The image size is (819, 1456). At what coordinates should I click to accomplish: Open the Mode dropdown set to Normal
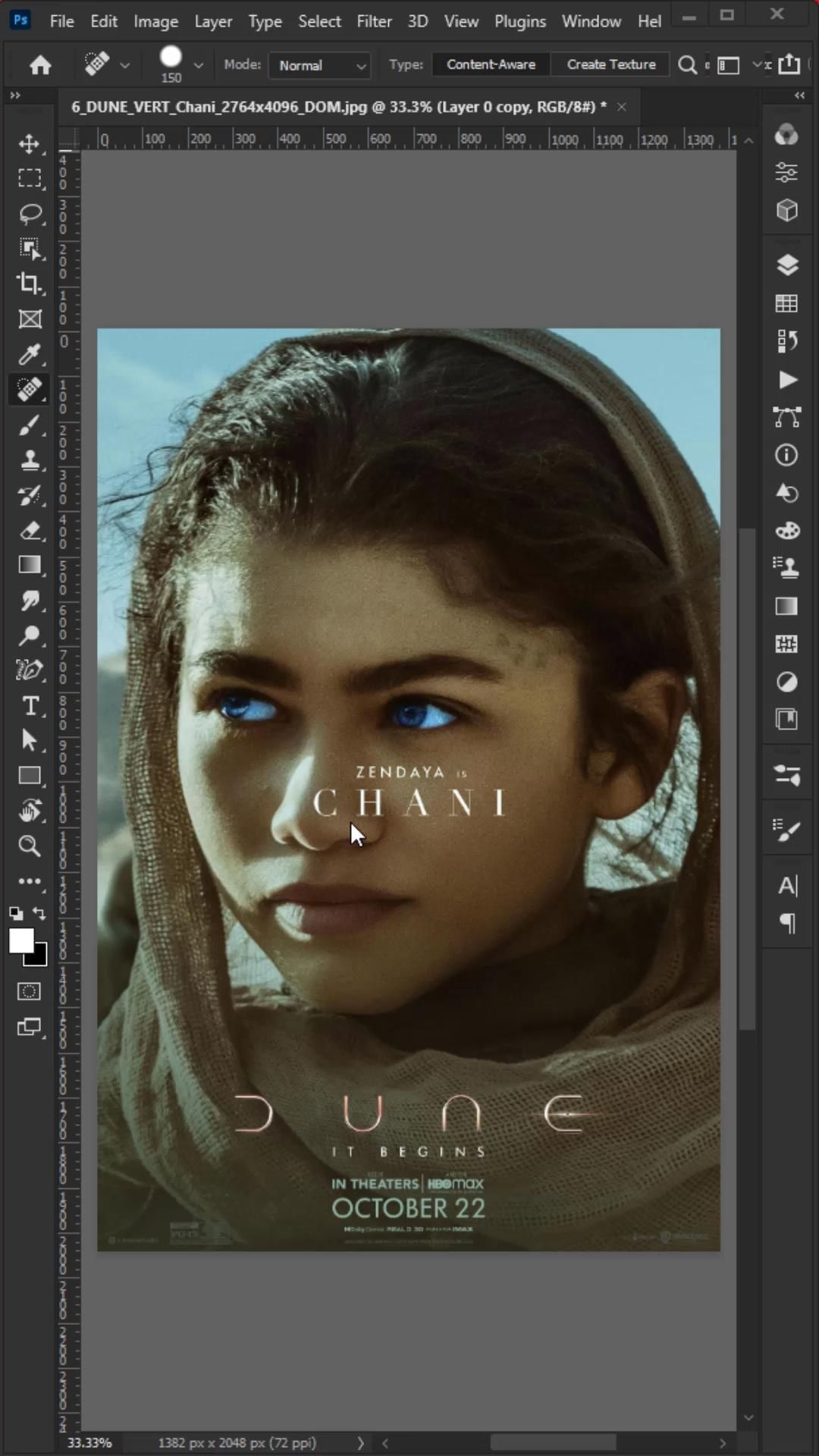[320, 66]
